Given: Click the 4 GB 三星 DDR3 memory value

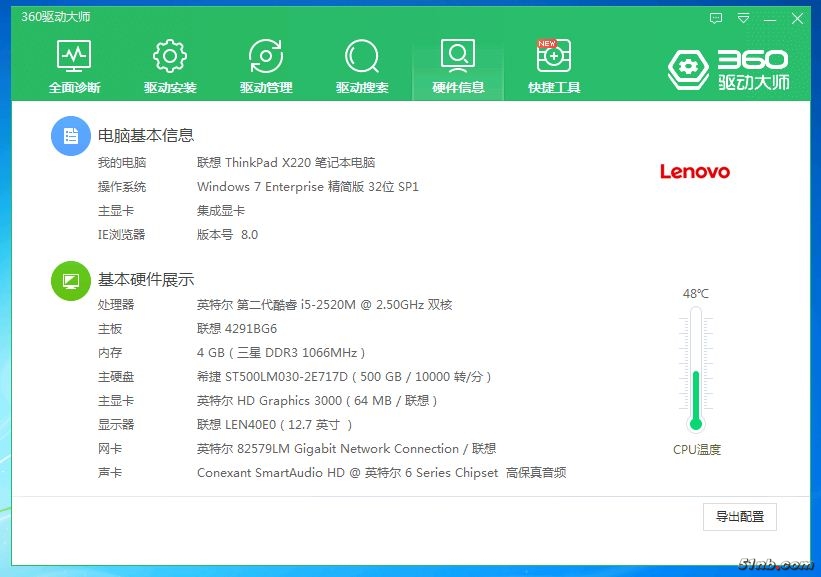Looking at the screenshot, I should click(x=281, y=353).
